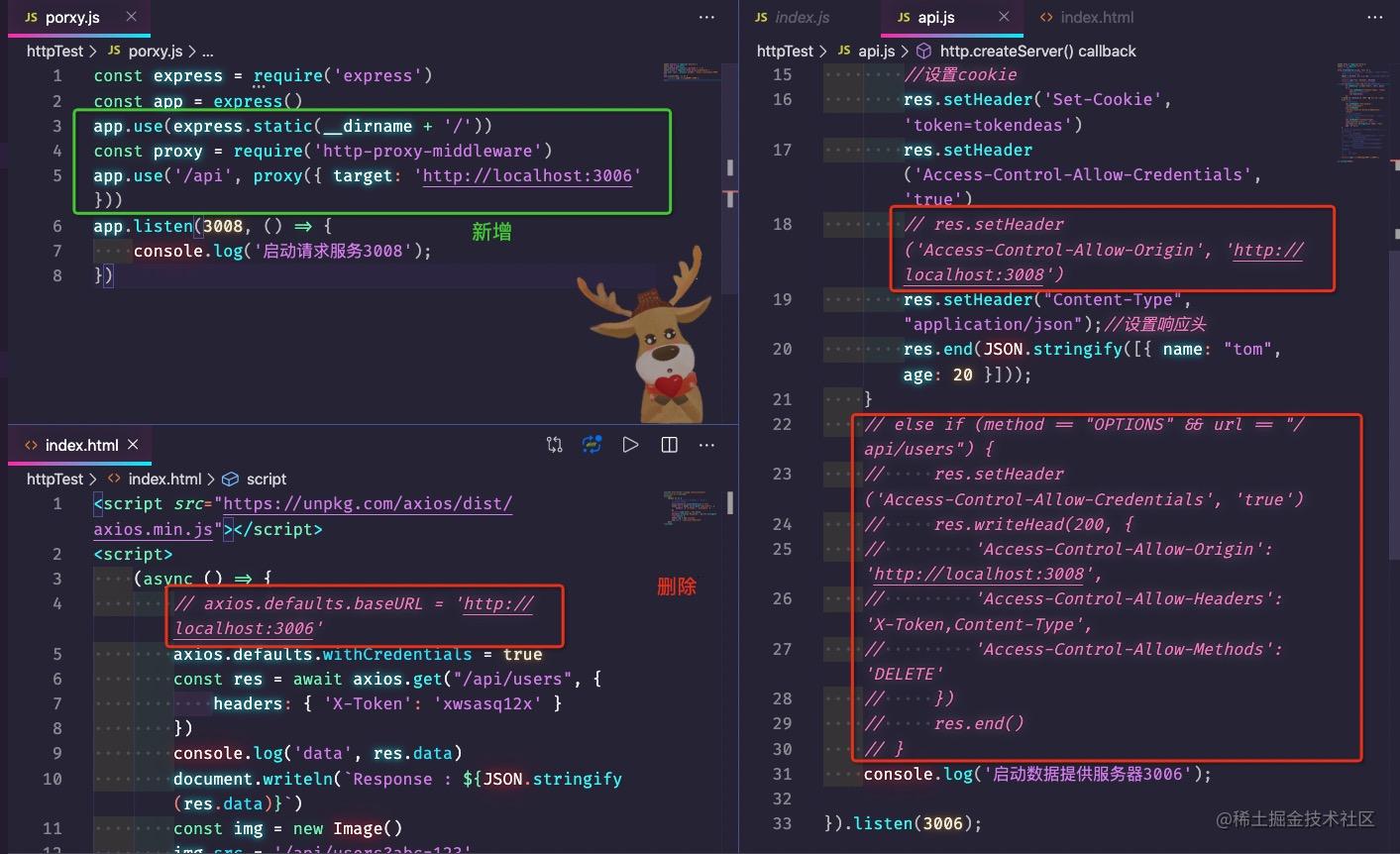
Task: Split the index.html editor
Action: coord(670,445)
